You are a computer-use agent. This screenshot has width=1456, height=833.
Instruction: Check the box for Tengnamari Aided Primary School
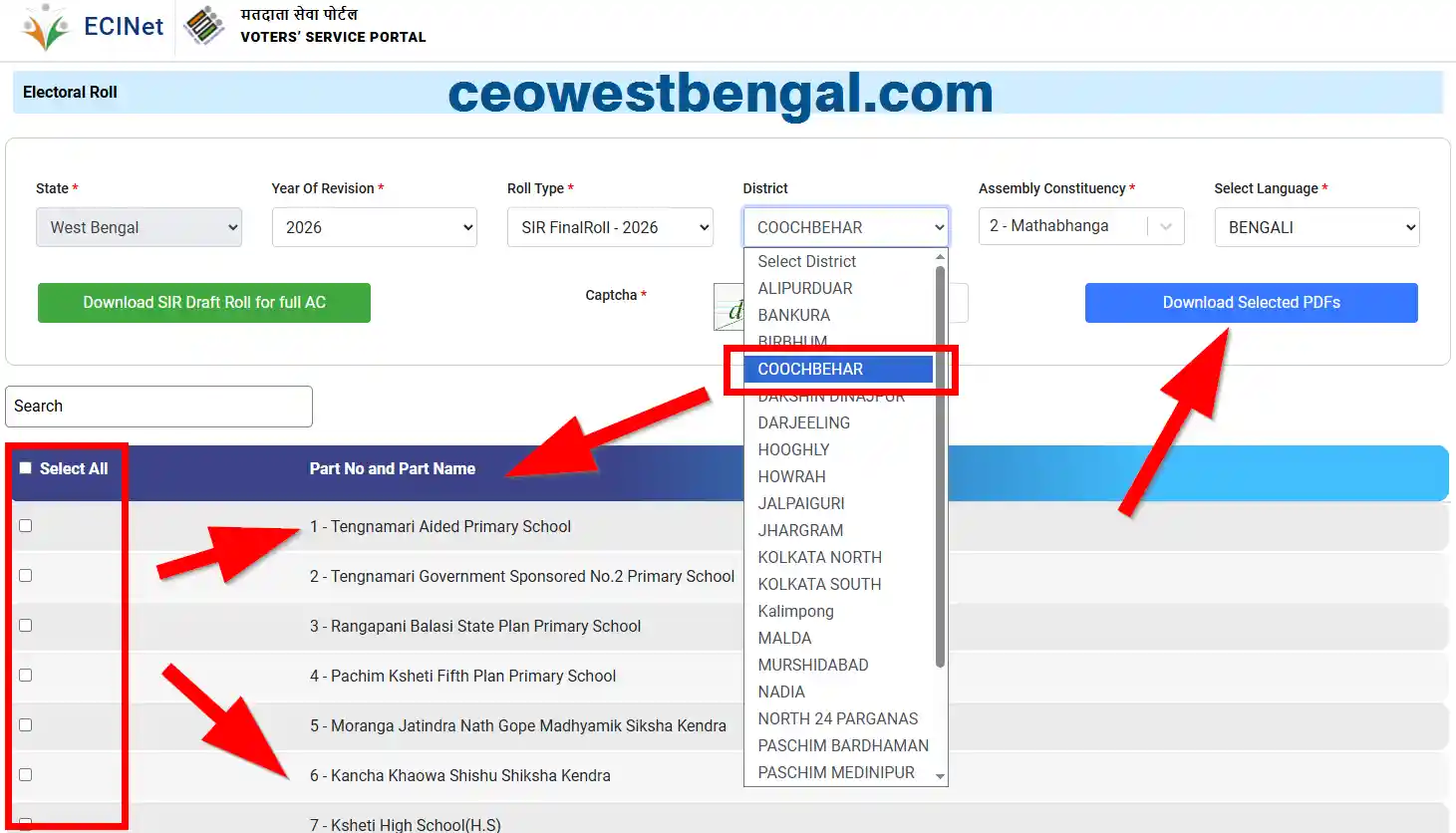tap(25, 525)
